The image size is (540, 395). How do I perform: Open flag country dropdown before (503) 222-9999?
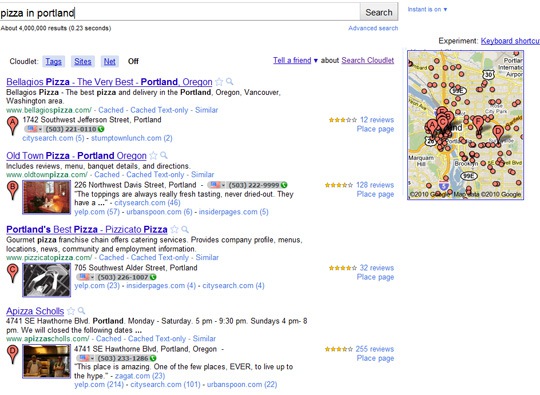click(x=217, y=185)
